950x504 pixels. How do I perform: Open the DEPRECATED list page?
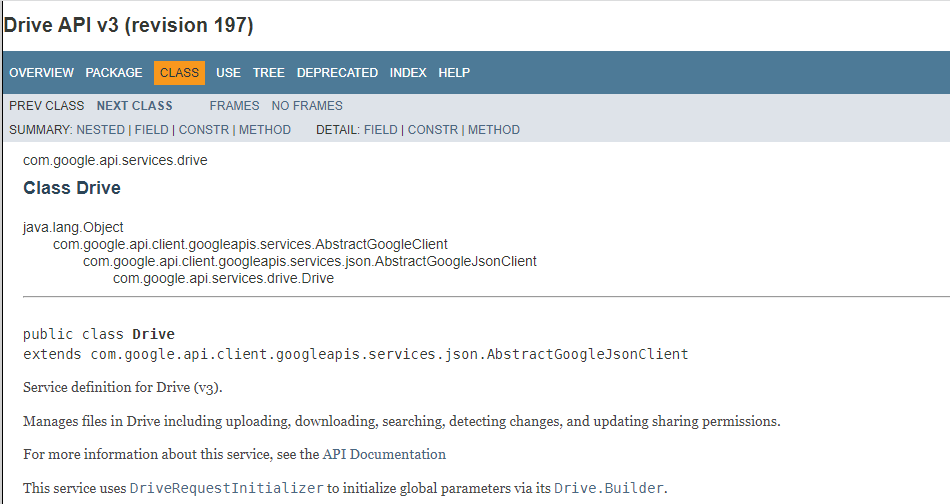(337, 73)
